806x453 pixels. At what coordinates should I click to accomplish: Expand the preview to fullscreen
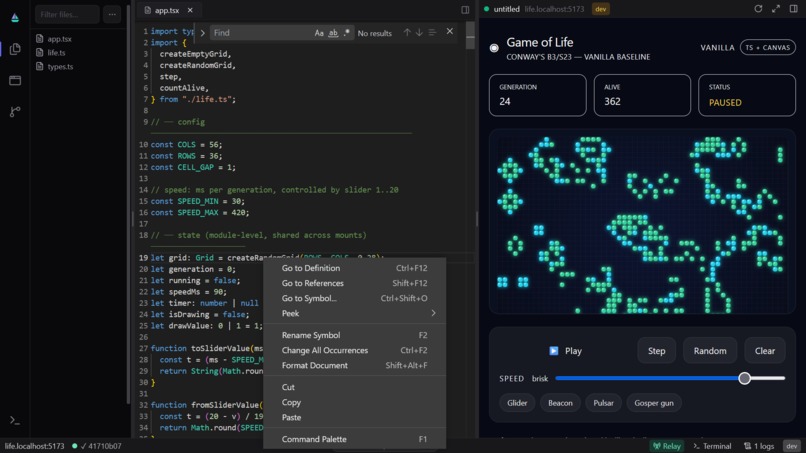click(776, 9)
